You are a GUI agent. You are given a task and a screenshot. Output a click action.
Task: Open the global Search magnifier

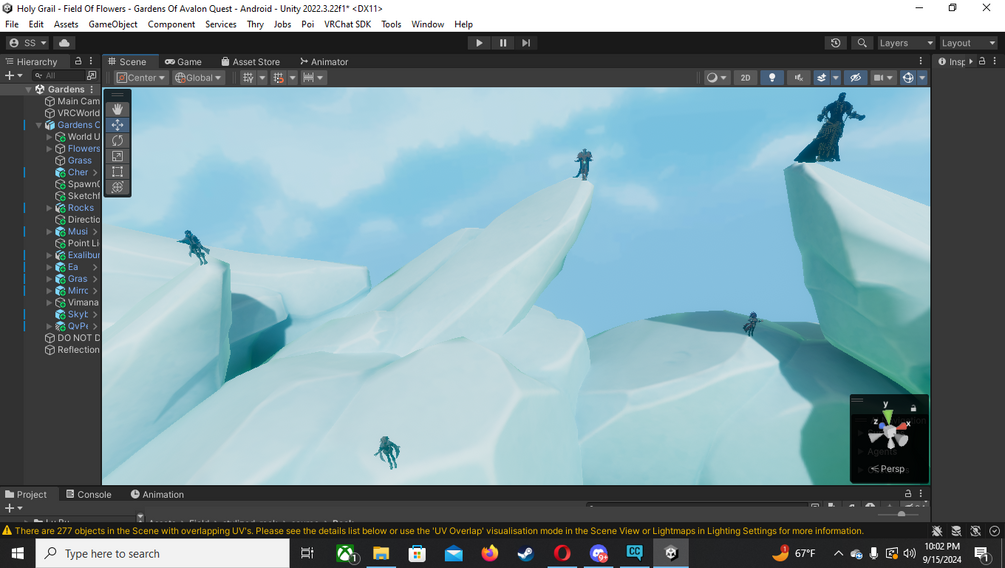point(862,43)
